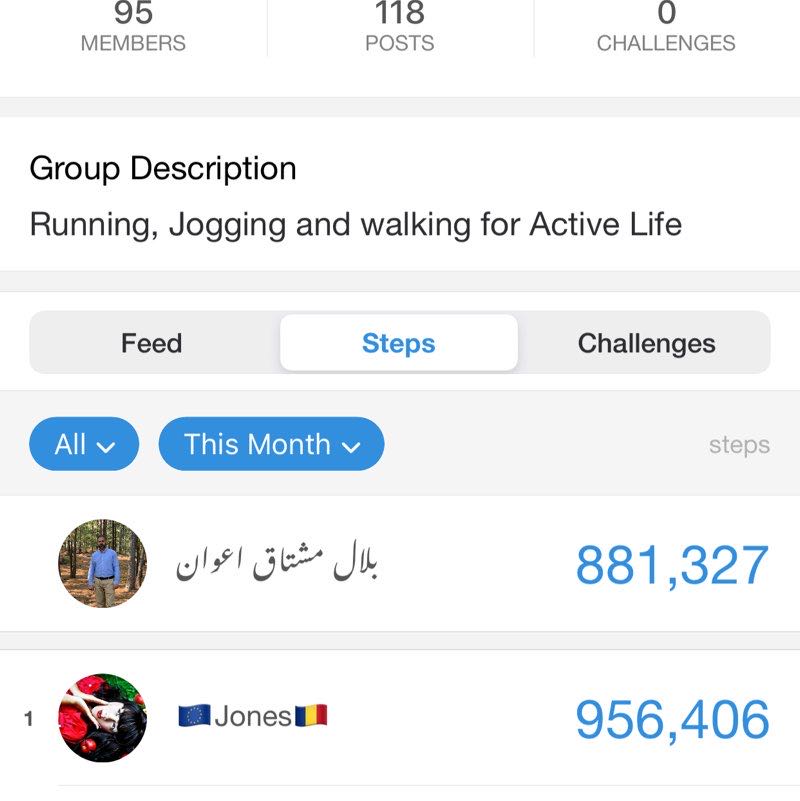Tap the steps label on the filter bar

741,444
